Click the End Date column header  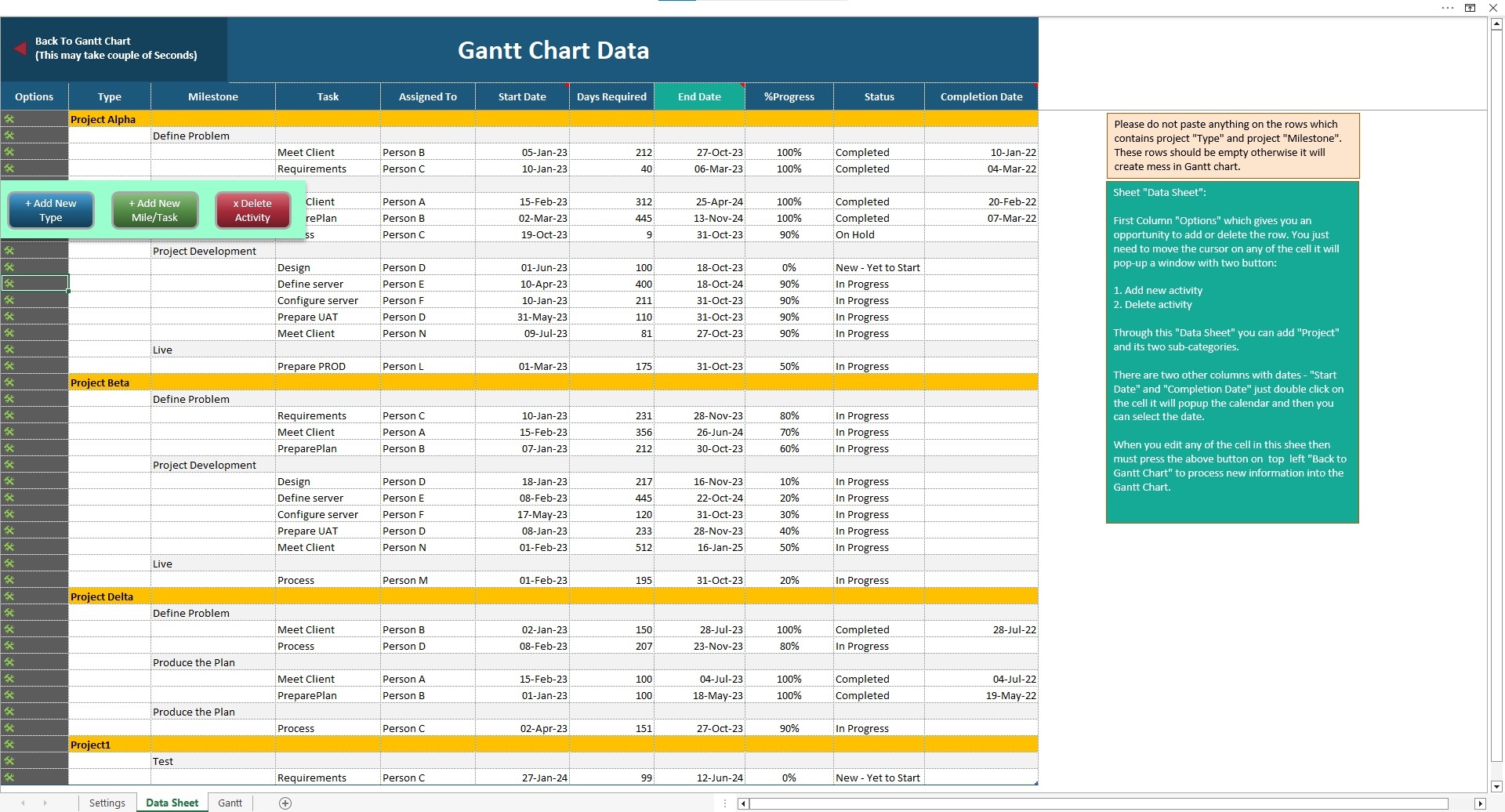(699, 96)
